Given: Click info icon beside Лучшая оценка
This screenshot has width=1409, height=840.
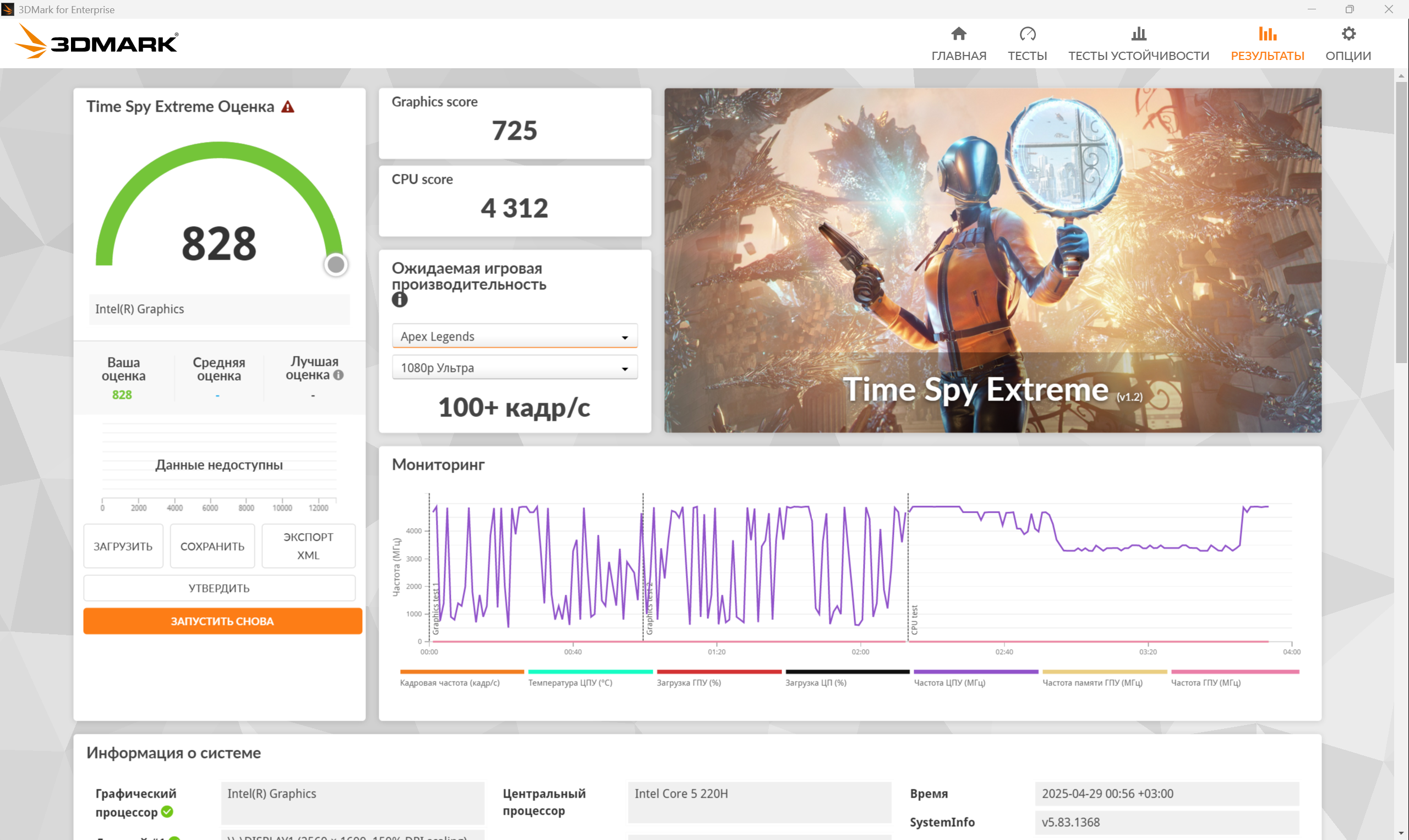Looking at the screenshot, I should 338,375.
